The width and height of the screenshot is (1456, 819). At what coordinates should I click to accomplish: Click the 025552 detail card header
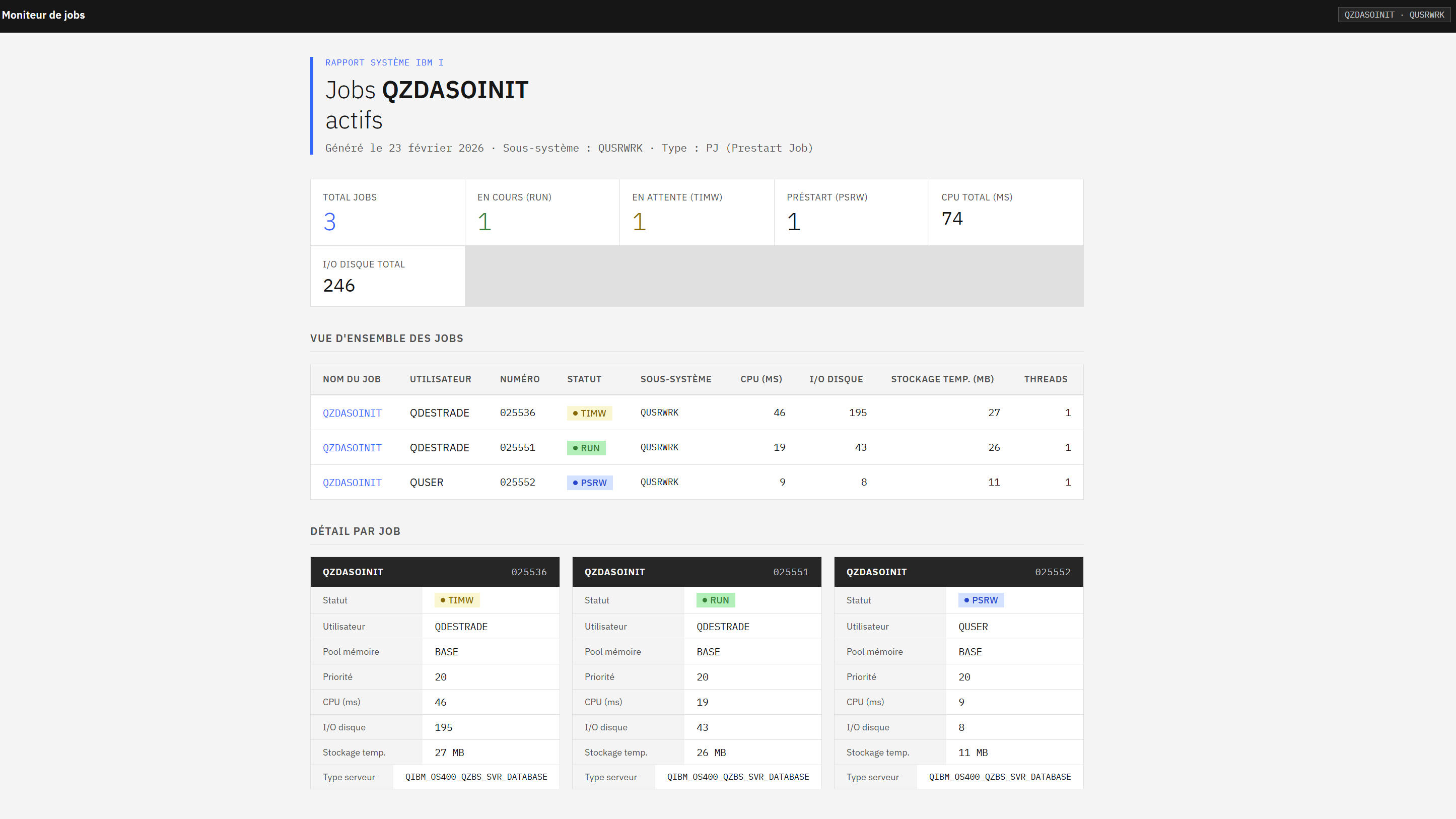click(x=958, y=572)
